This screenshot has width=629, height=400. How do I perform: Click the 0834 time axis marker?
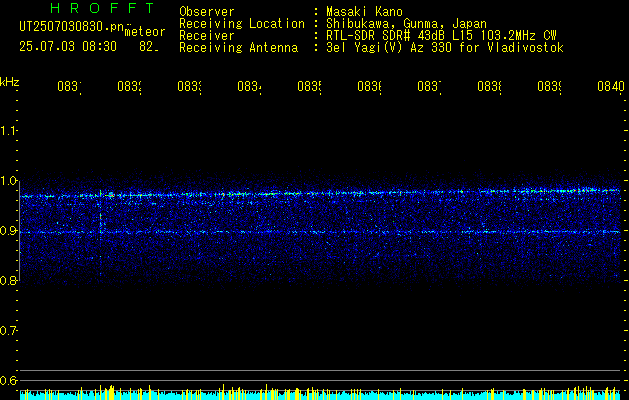249,87
